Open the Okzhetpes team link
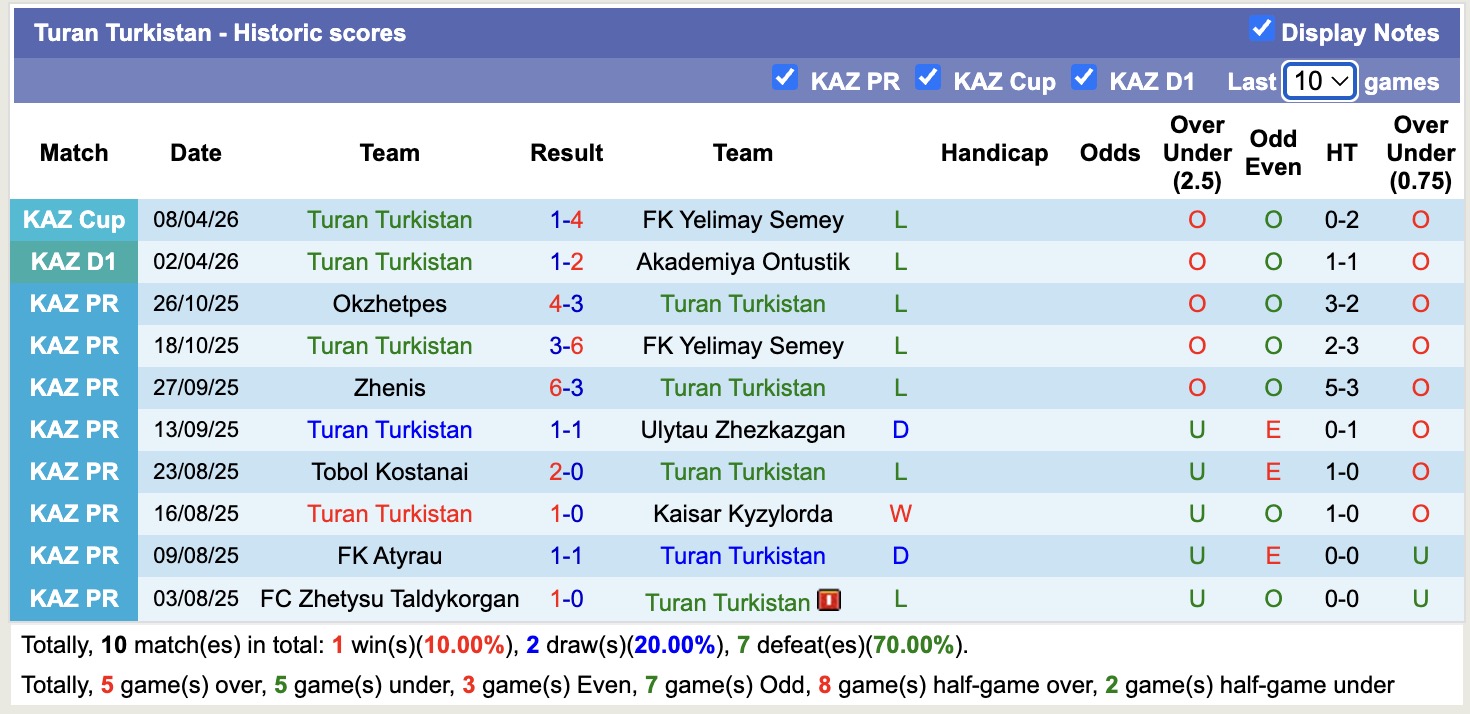Image resolution: width=1470 pixels, height=714 pixels. coord(390,303)
